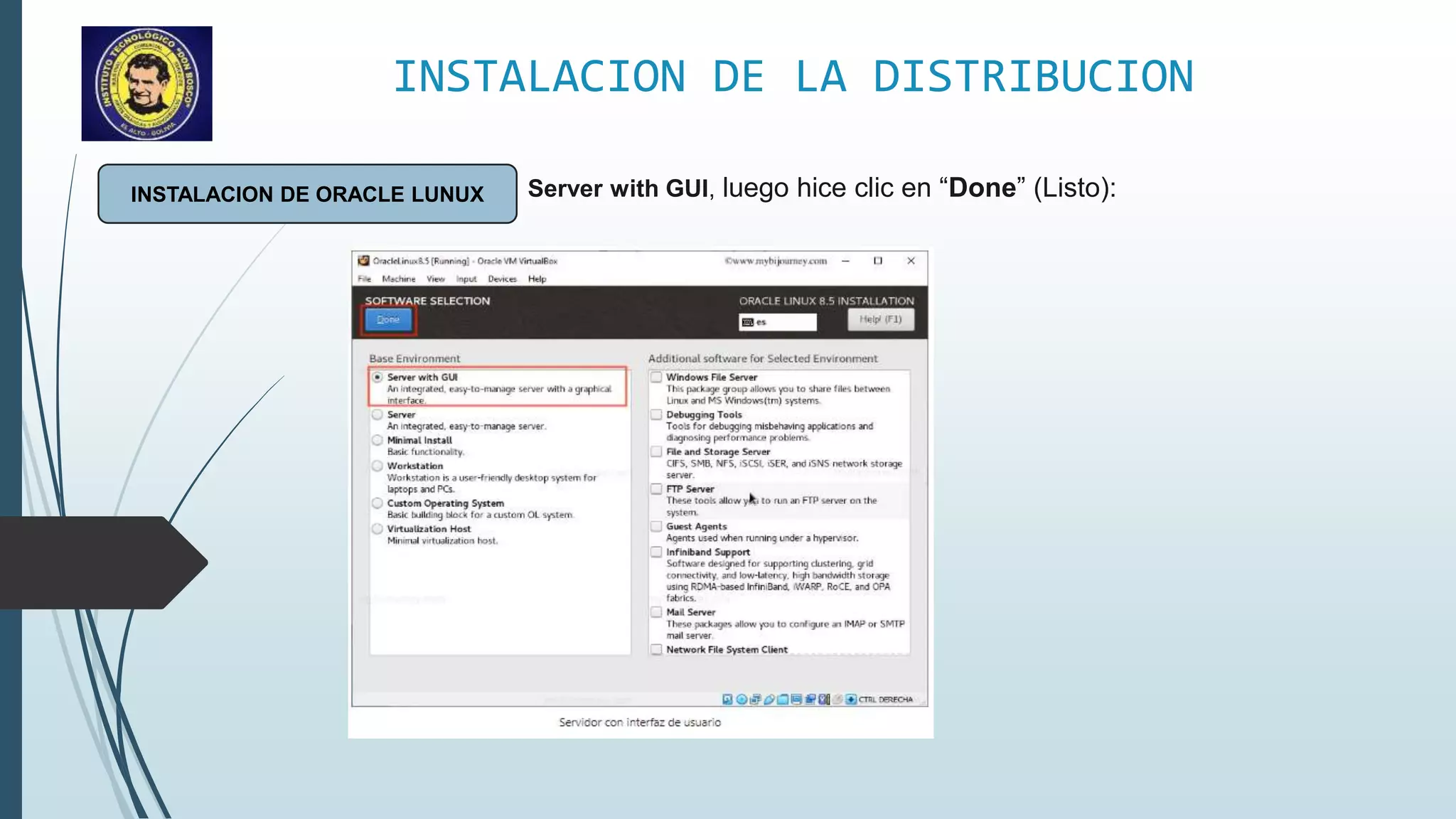Click the INSTALACION DE LA DISTRIBUCION title
This screenshot has height=819, width=1456.
pos(793,77)
